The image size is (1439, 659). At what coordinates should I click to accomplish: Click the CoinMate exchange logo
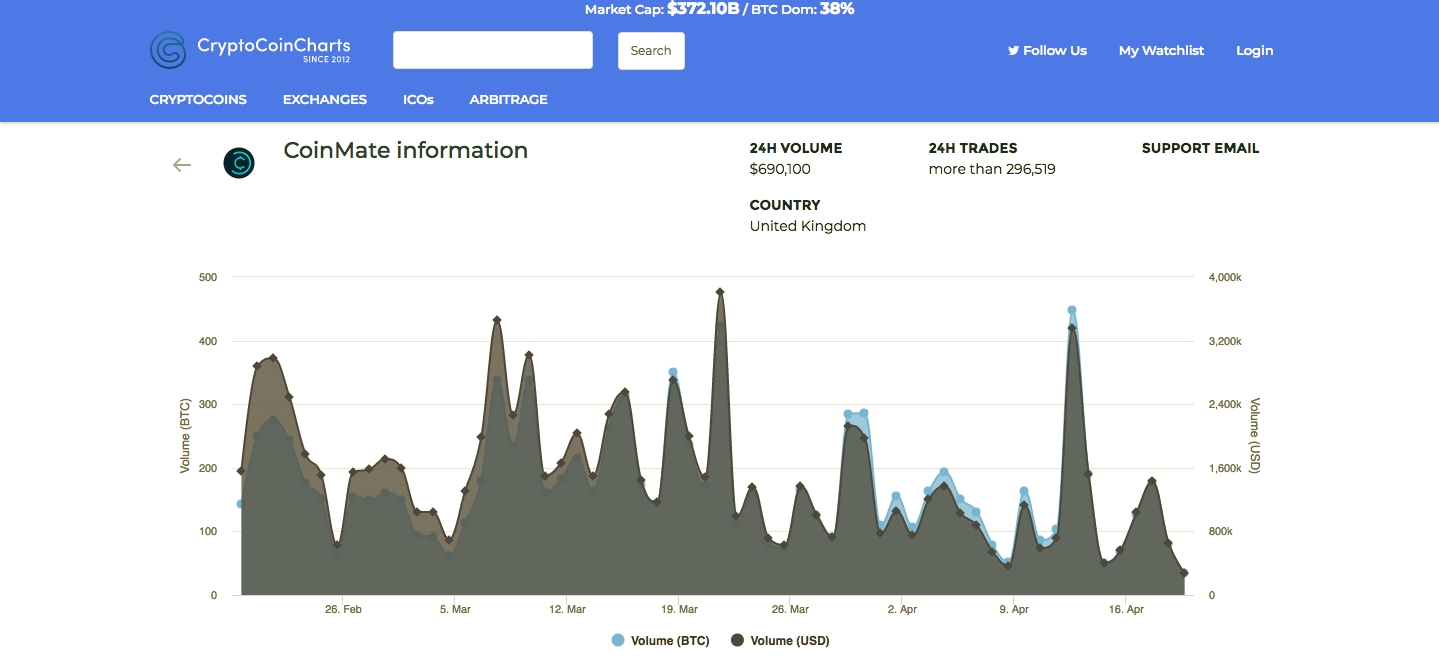coord(239,163)
